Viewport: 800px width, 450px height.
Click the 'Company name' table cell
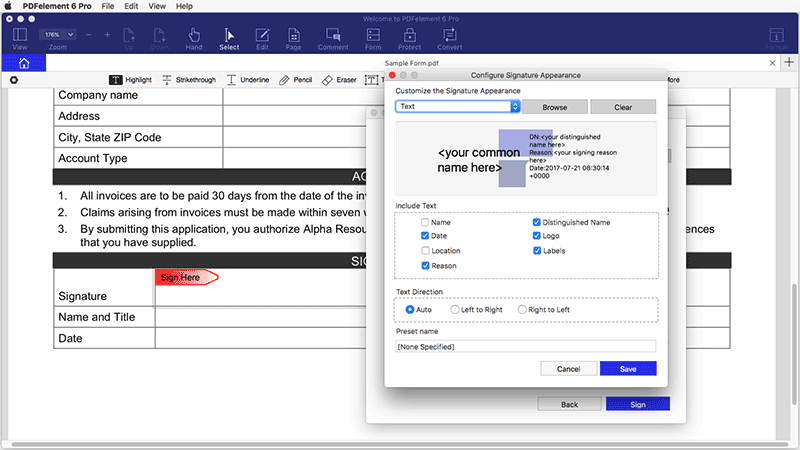(138, 95)
